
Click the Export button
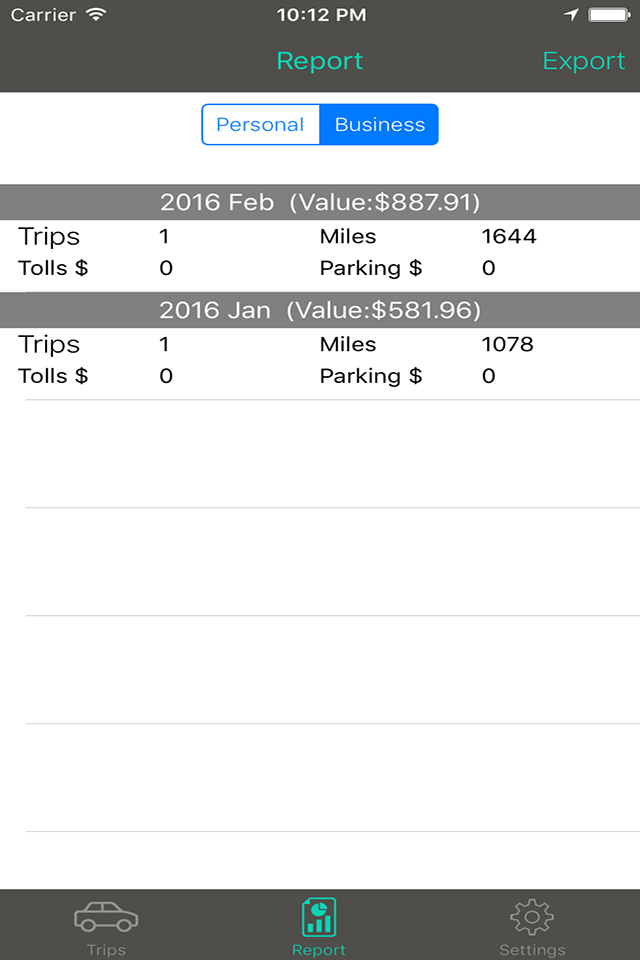pos(584,61)
